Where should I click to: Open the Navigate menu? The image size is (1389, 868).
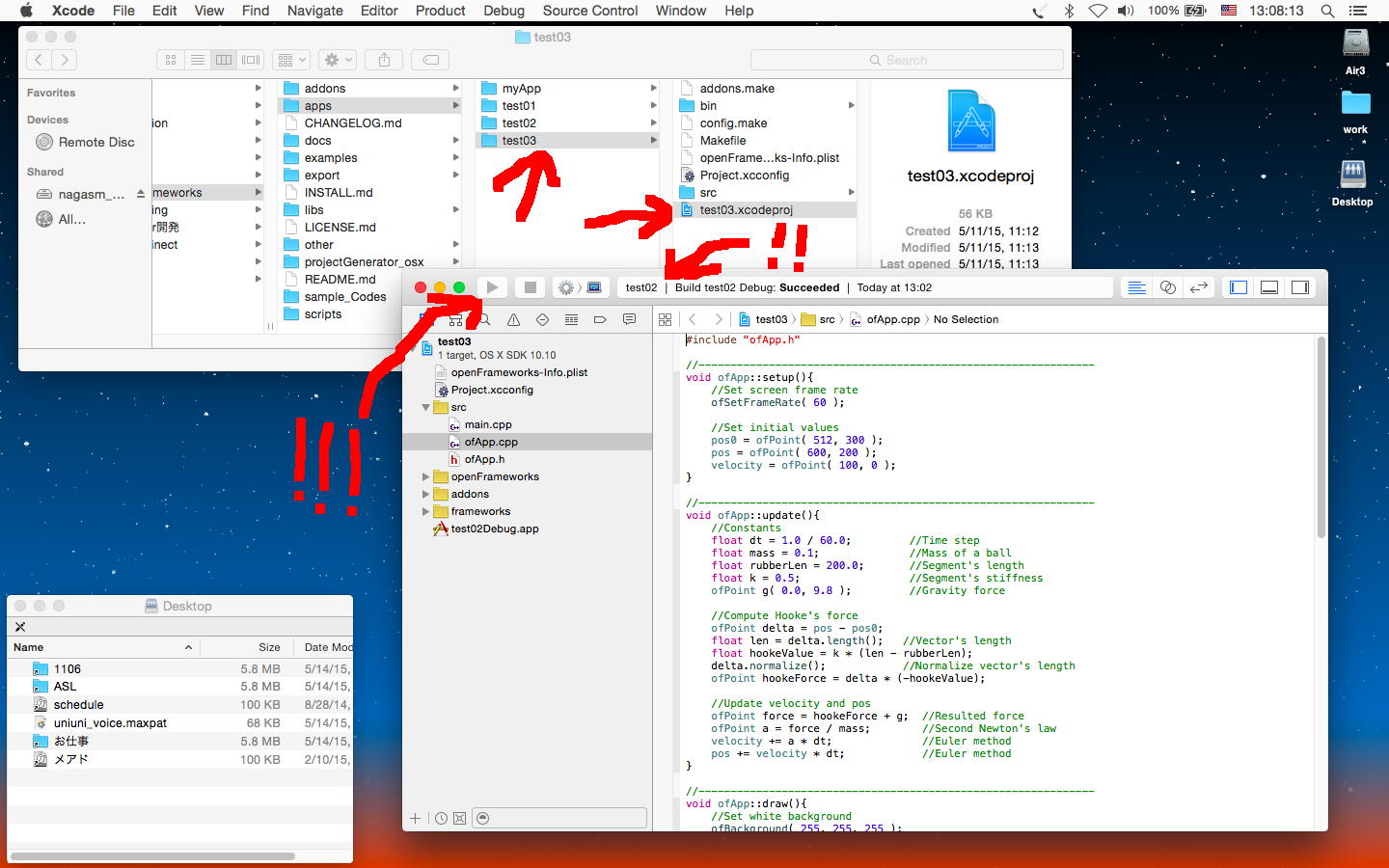point(315,11)
